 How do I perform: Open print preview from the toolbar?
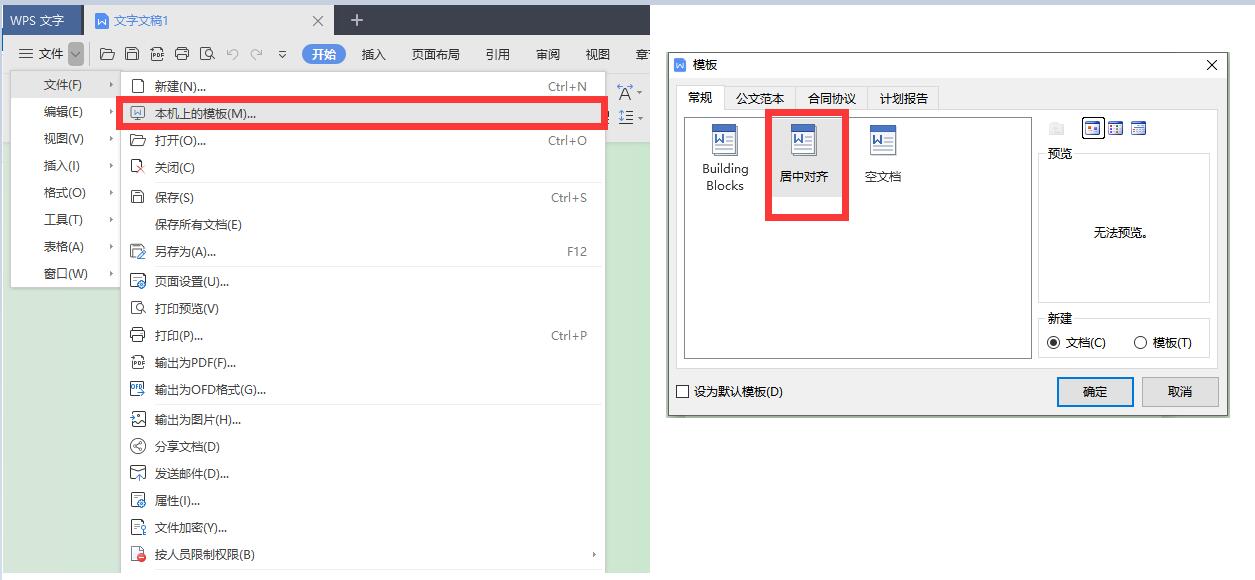pyautogui.click(x=207, y=54)
